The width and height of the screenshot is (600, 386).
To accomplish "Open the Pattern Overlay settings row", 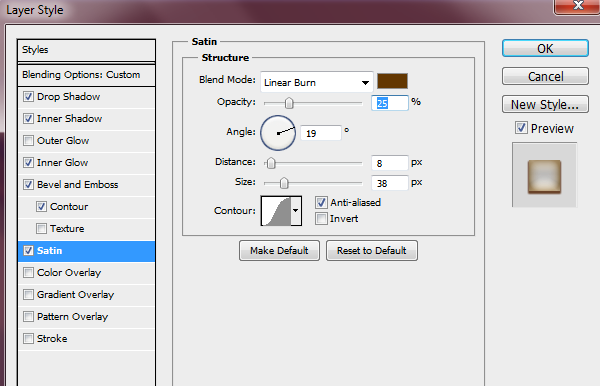I will tap(86, 316).
